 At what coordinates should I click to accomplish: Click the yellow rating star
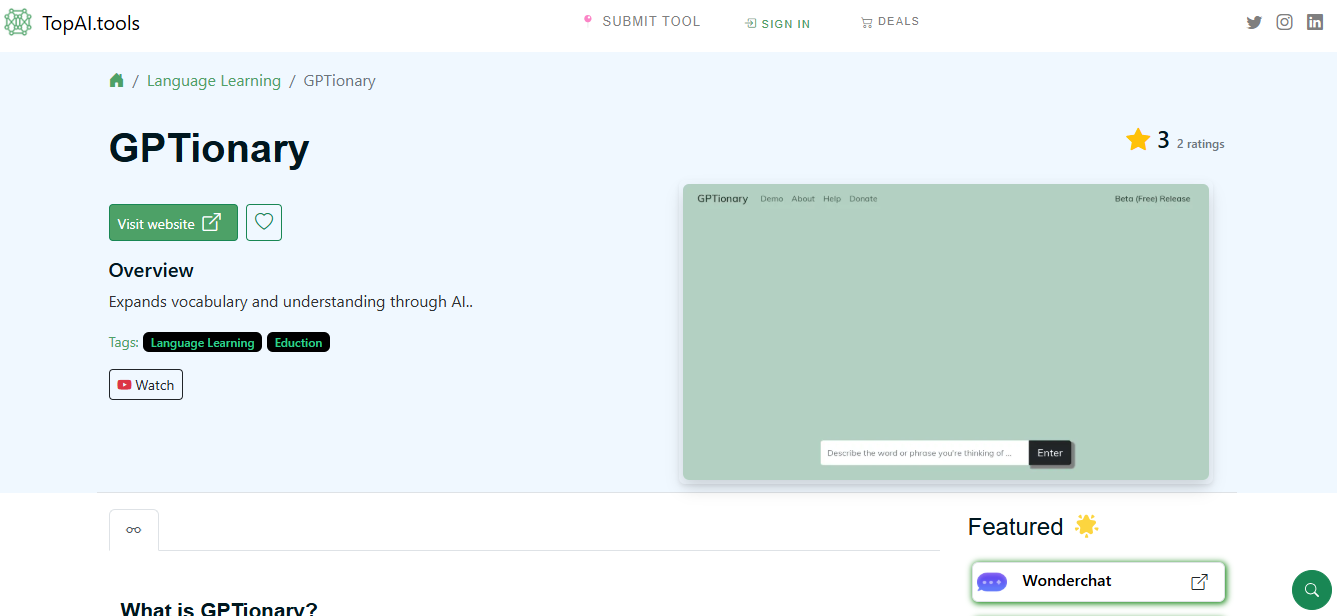[x=1138, y=140]
